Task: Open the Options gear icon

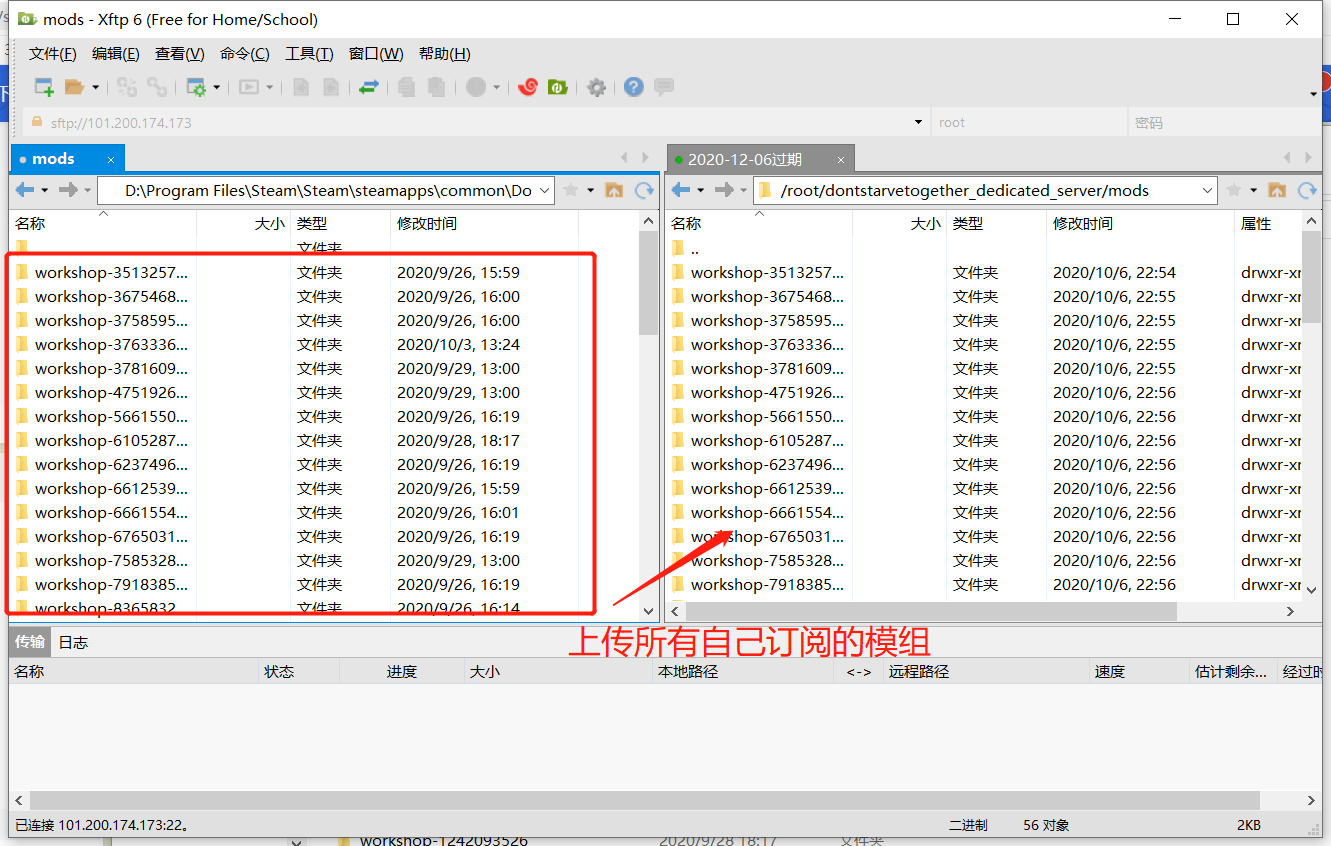Action: pyautogui.click(x=597, y=87)
